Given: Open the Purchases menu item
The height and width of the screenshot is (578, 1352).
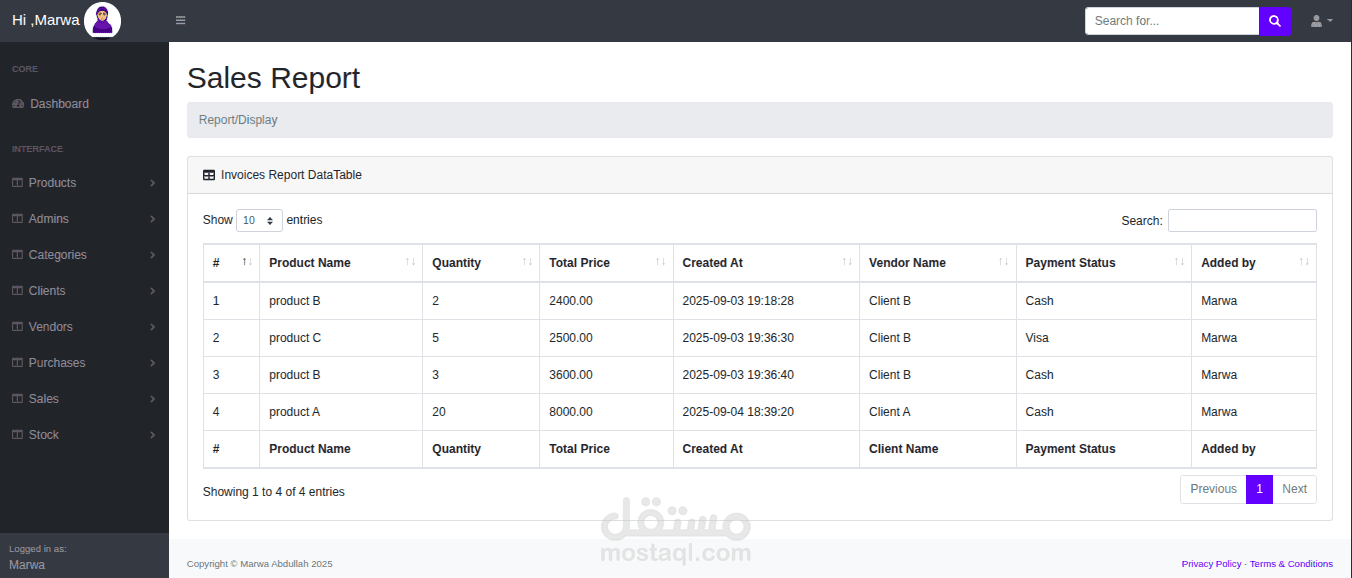Looking at the screenshot, I should point(84,363).
